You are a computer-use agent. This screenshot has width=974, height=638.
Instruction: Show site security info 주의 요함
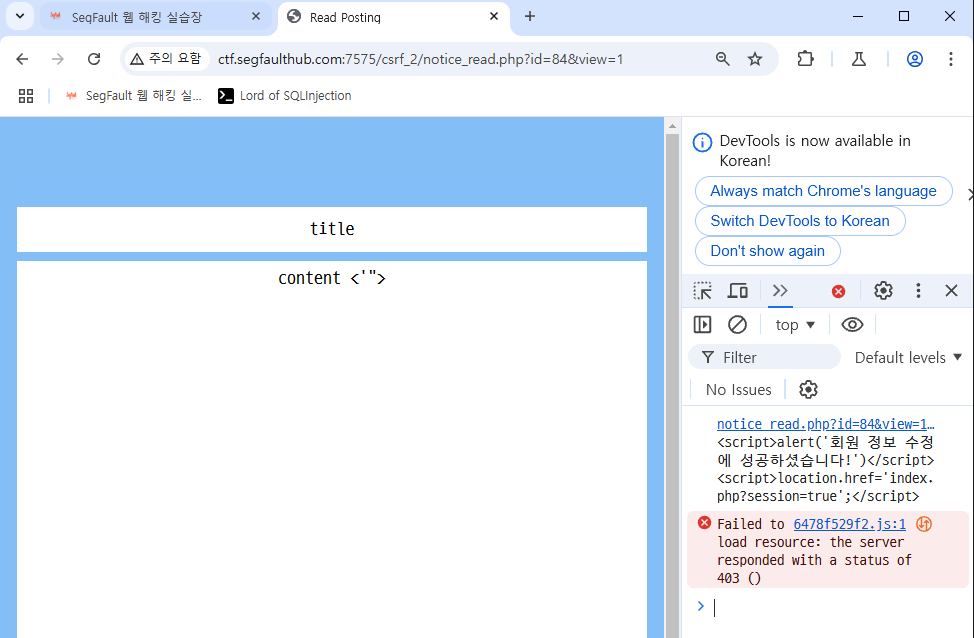point(165,59)
